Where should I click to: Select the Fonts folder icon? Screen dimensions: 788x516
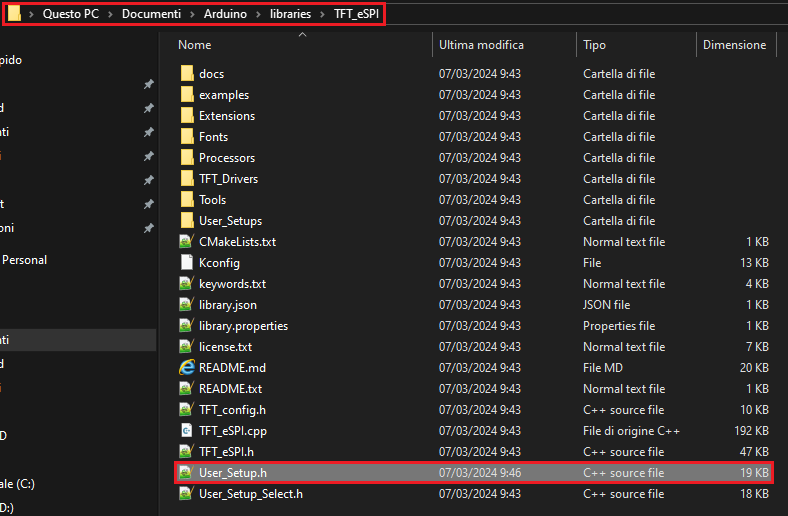coord(187,137)
